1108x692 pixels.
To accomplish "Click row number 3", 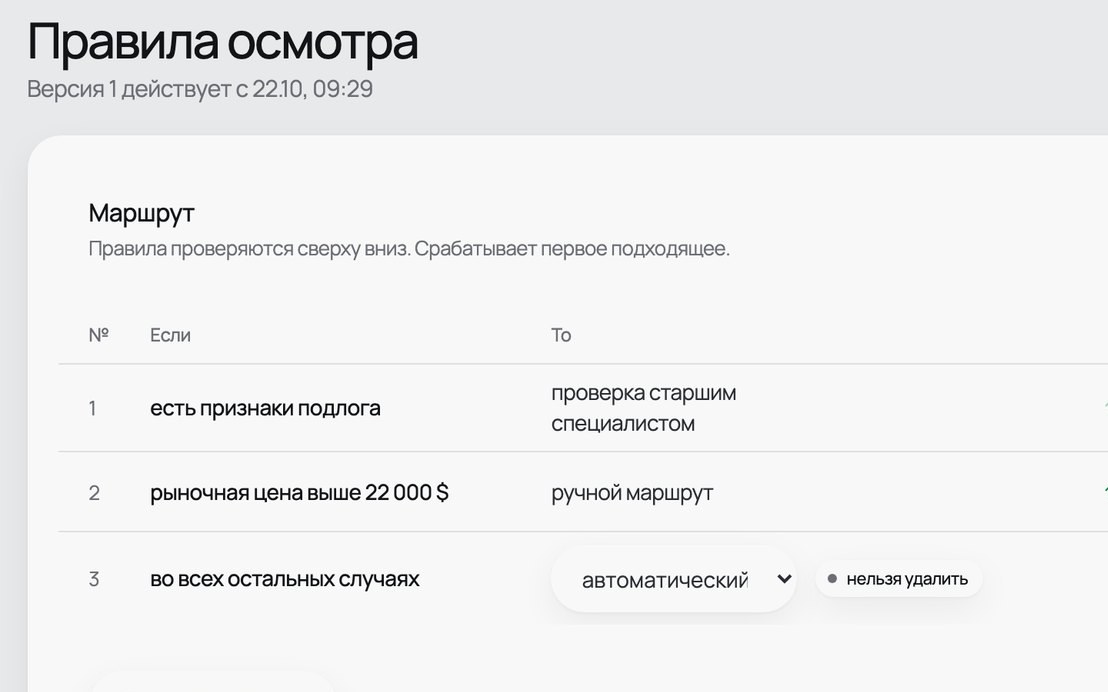I will 94,579.
